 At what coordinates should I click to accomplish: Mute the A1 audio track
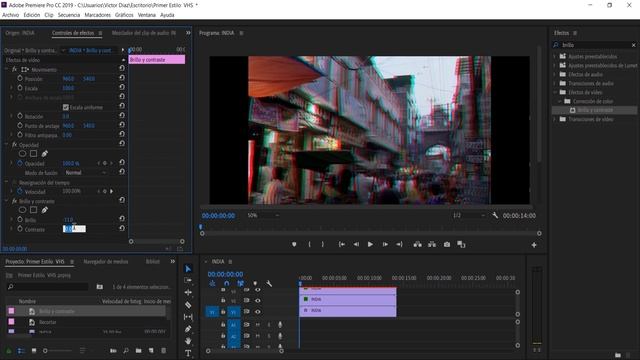[258, 325]
